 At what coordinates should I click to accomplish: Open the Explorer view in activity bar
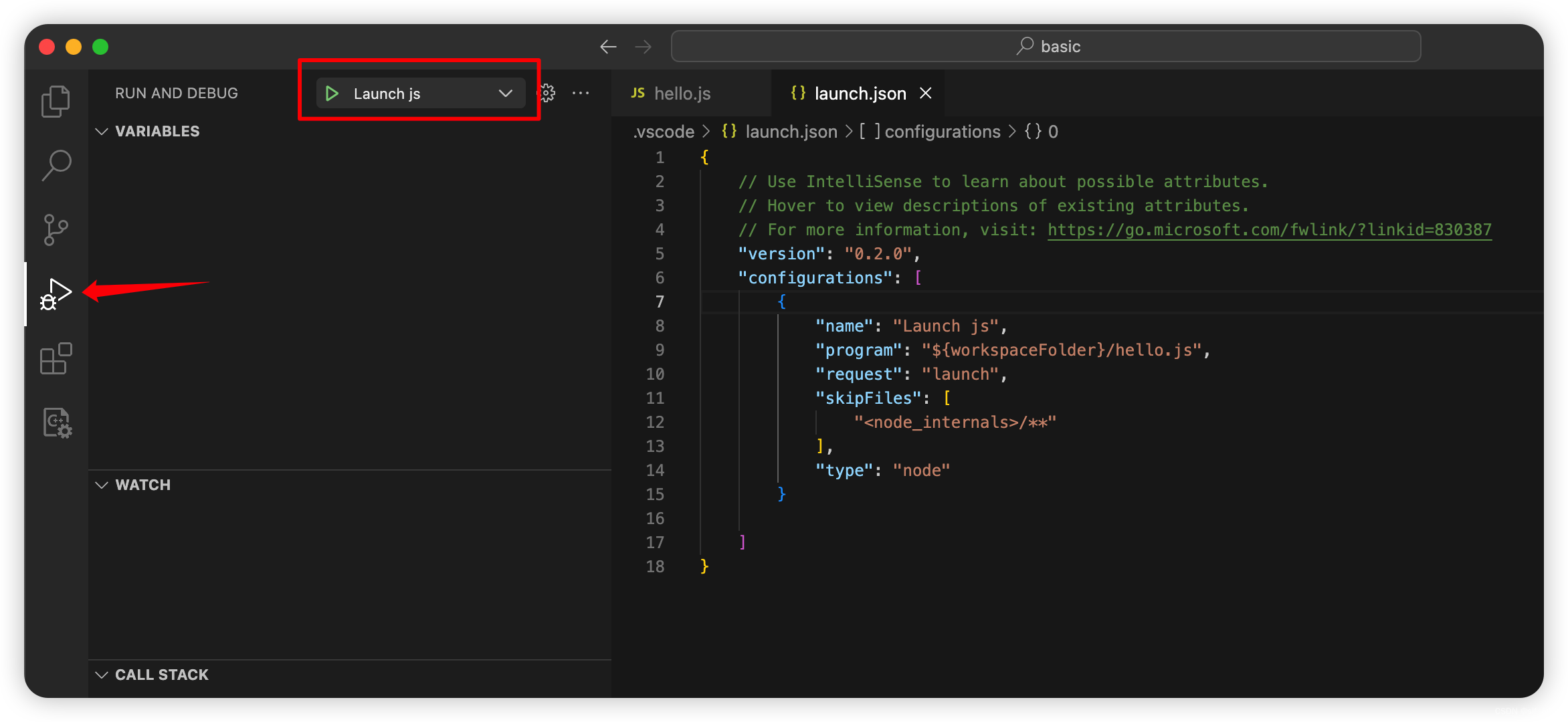(56, 102)
